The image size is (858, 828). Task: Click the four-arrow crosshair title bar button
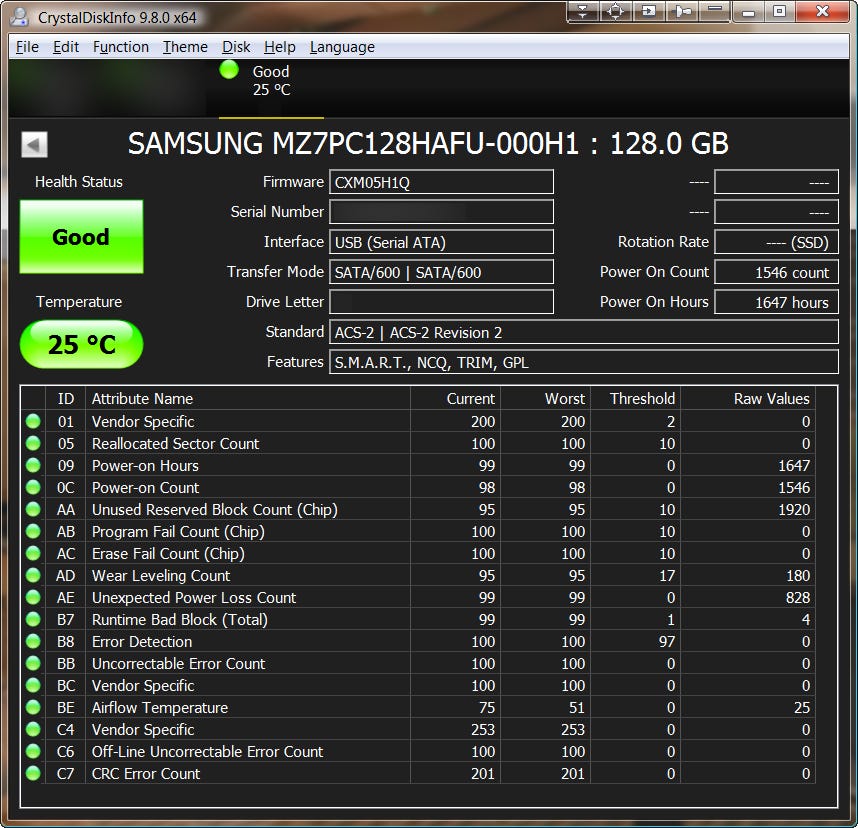pos(616,11)
